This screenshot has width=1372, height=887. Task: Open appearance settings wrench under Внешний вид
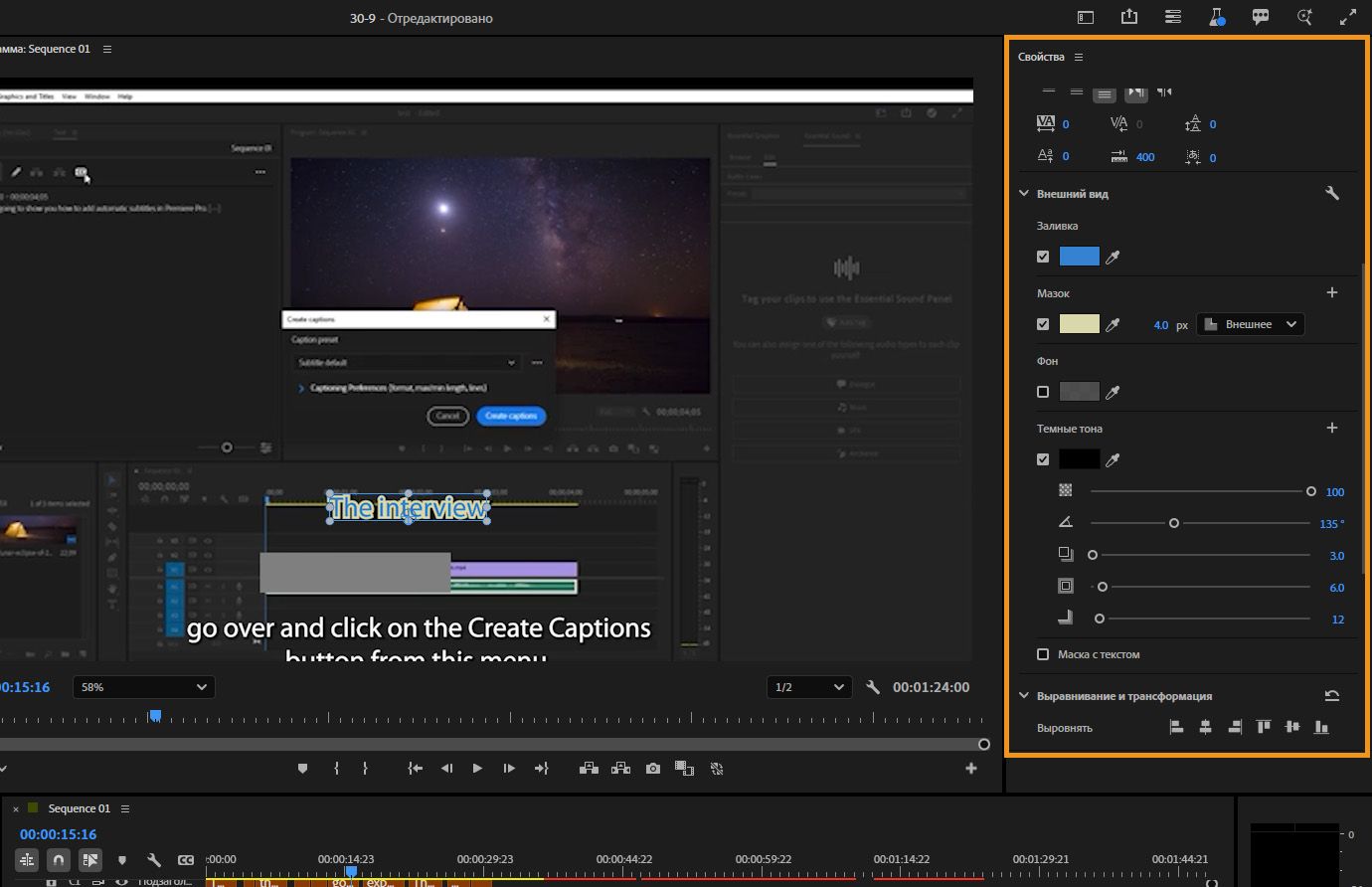[1332, 194]
